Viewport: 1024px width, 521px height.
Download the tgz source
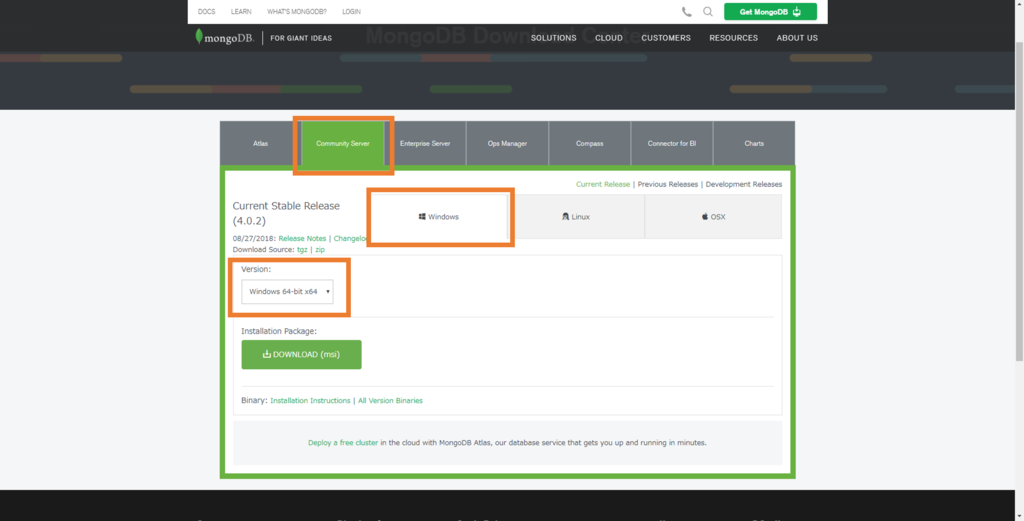click(302, 249)
